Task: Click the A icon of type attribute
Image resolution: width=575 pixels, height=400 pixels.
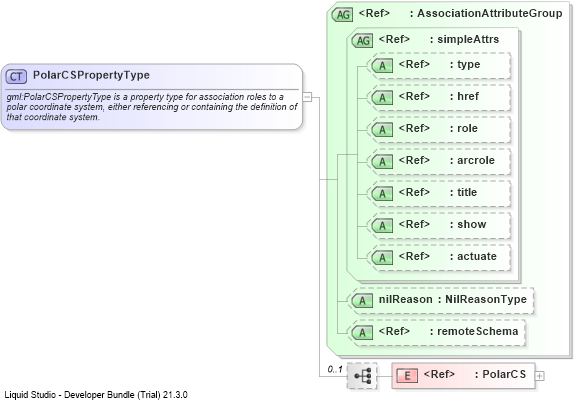Action: tap(382, 66)
